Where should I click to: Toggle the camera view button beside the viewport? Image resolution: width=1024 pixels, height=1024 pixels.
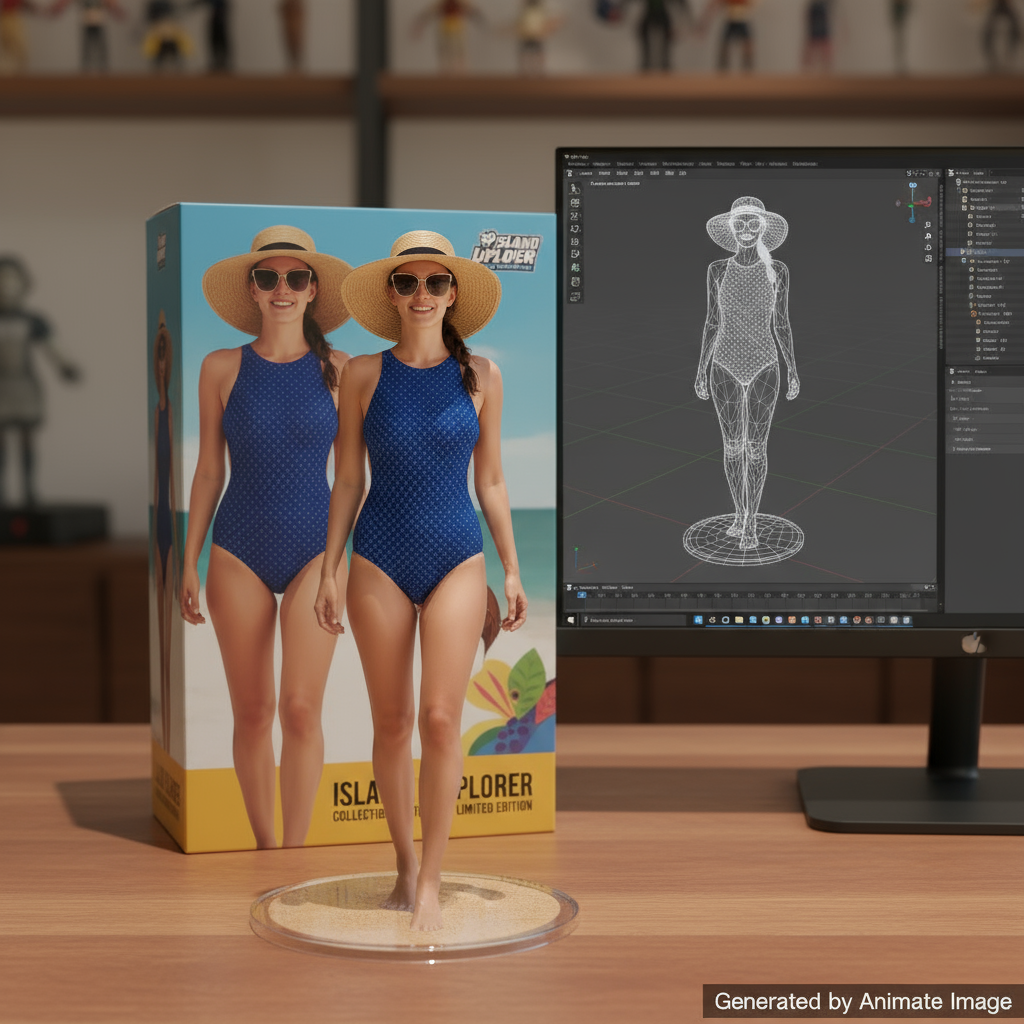pos(928,247)
